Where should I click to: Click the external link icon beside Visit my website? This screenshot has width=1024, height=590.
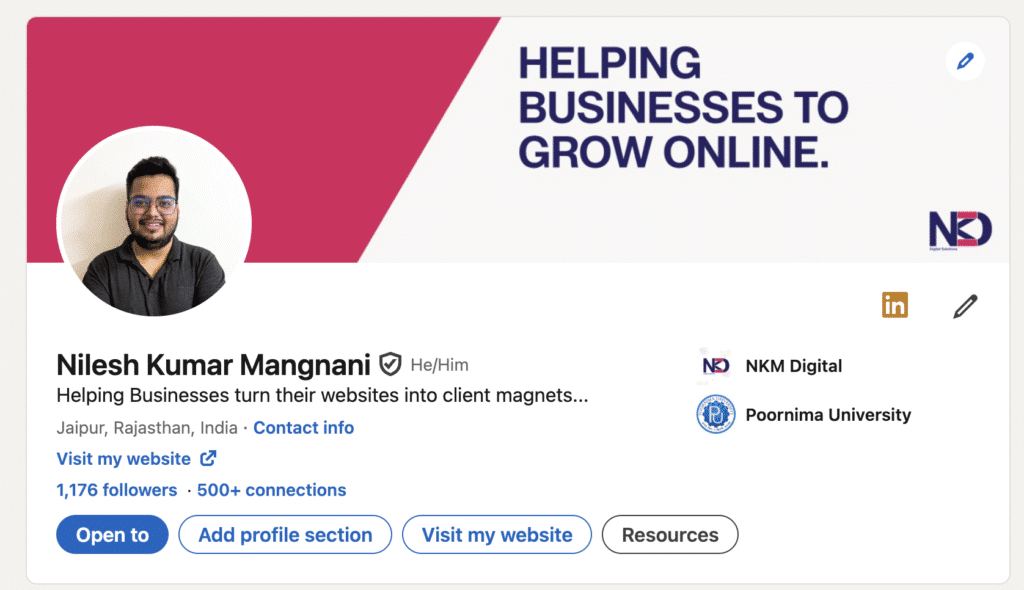tap(207, 458)
